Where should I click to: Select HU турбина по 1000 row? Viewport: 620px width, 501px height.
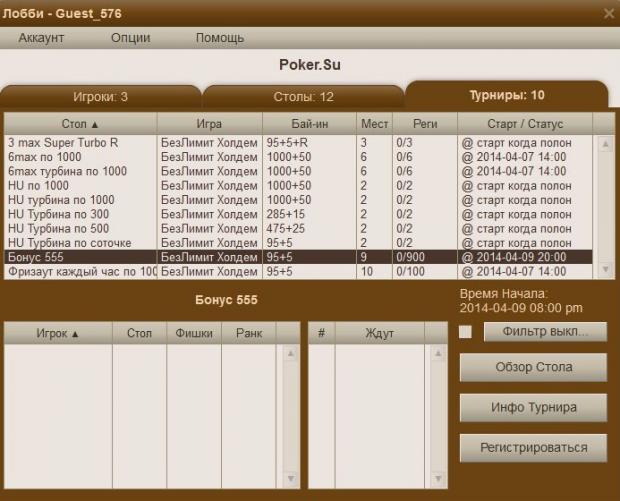[298, 200]
